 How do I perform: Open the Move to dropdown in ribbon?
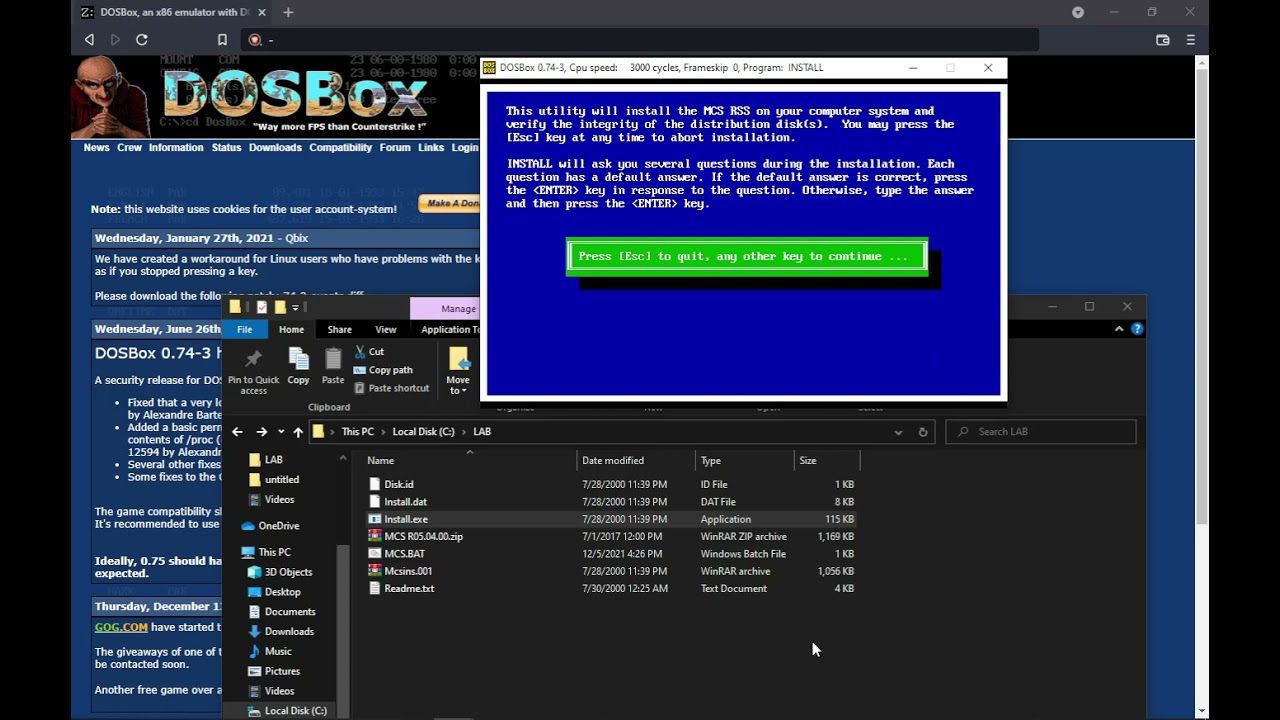[x=458, y=370]
